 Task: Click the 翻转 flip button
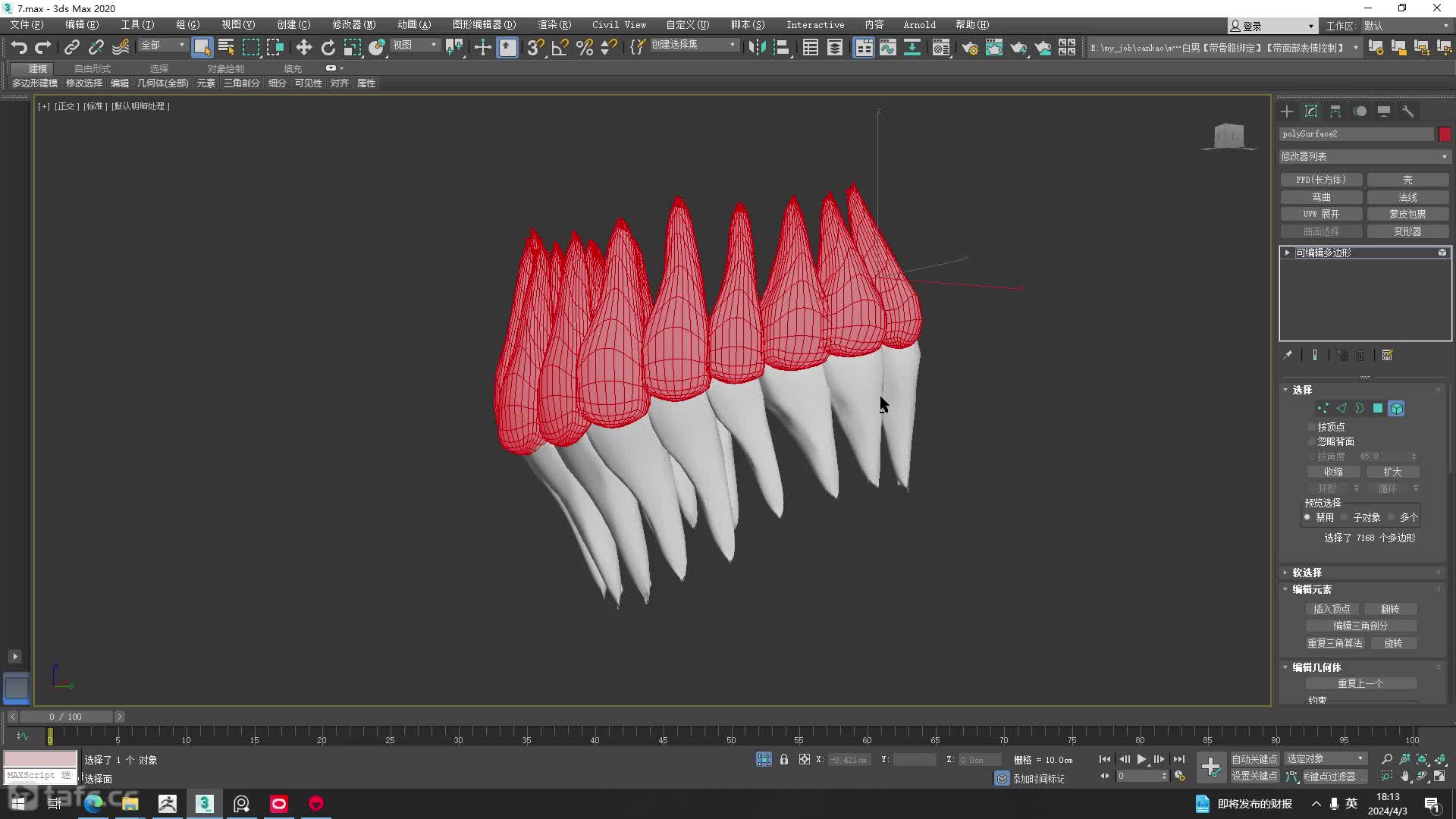pyautogui.click(x=1390, y=609)
